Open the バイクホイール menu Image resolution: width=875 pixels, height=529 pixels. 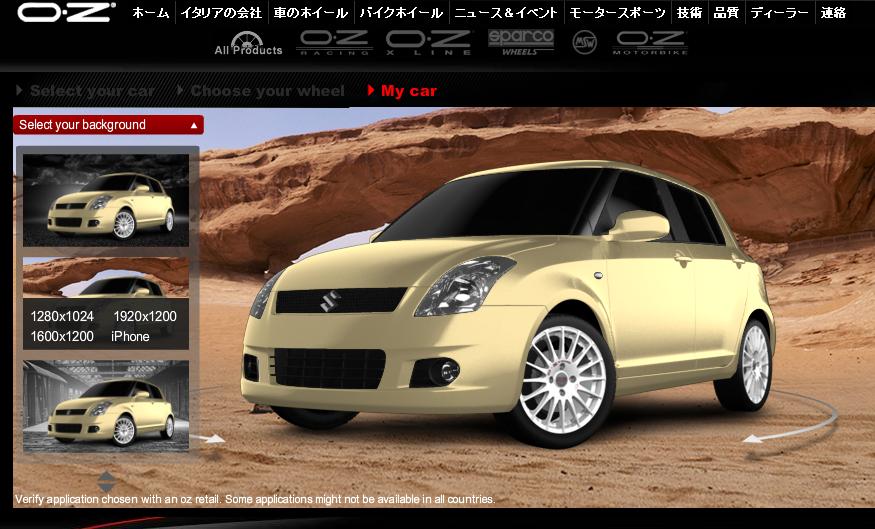401,12
